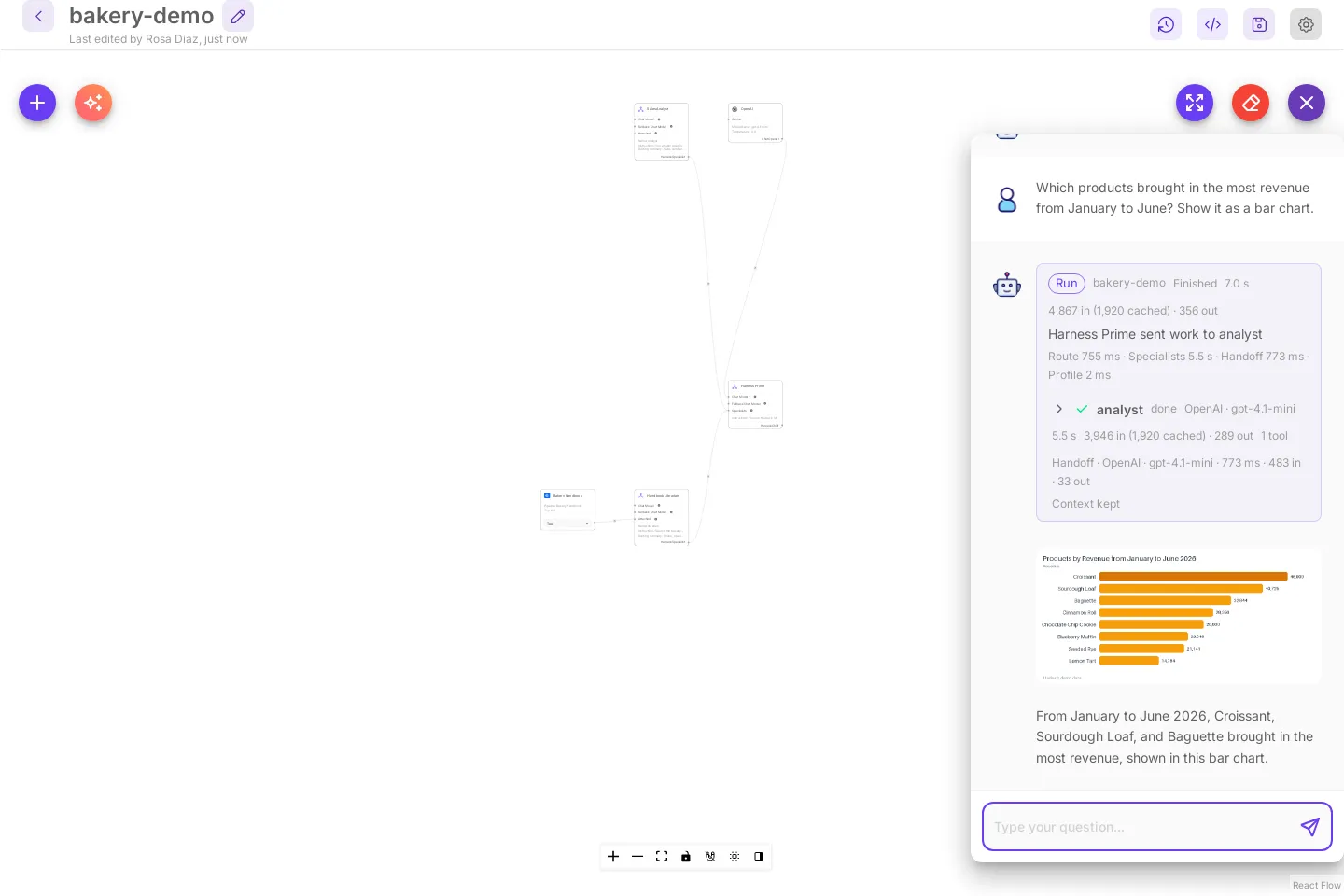Click the Run badge in the response
Screen dimensions: 1344x896
(1067, 284)
